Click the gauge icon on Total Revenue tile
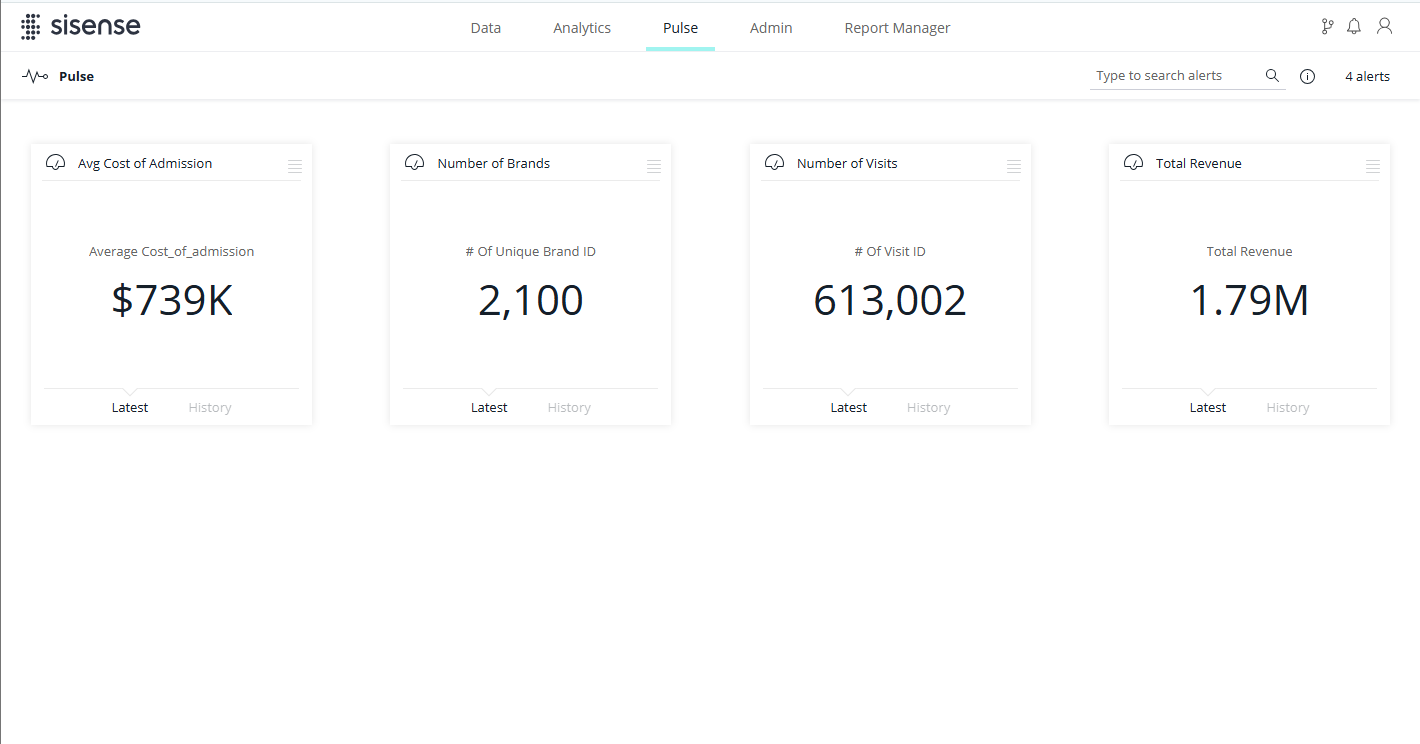 pos(1133,163)
